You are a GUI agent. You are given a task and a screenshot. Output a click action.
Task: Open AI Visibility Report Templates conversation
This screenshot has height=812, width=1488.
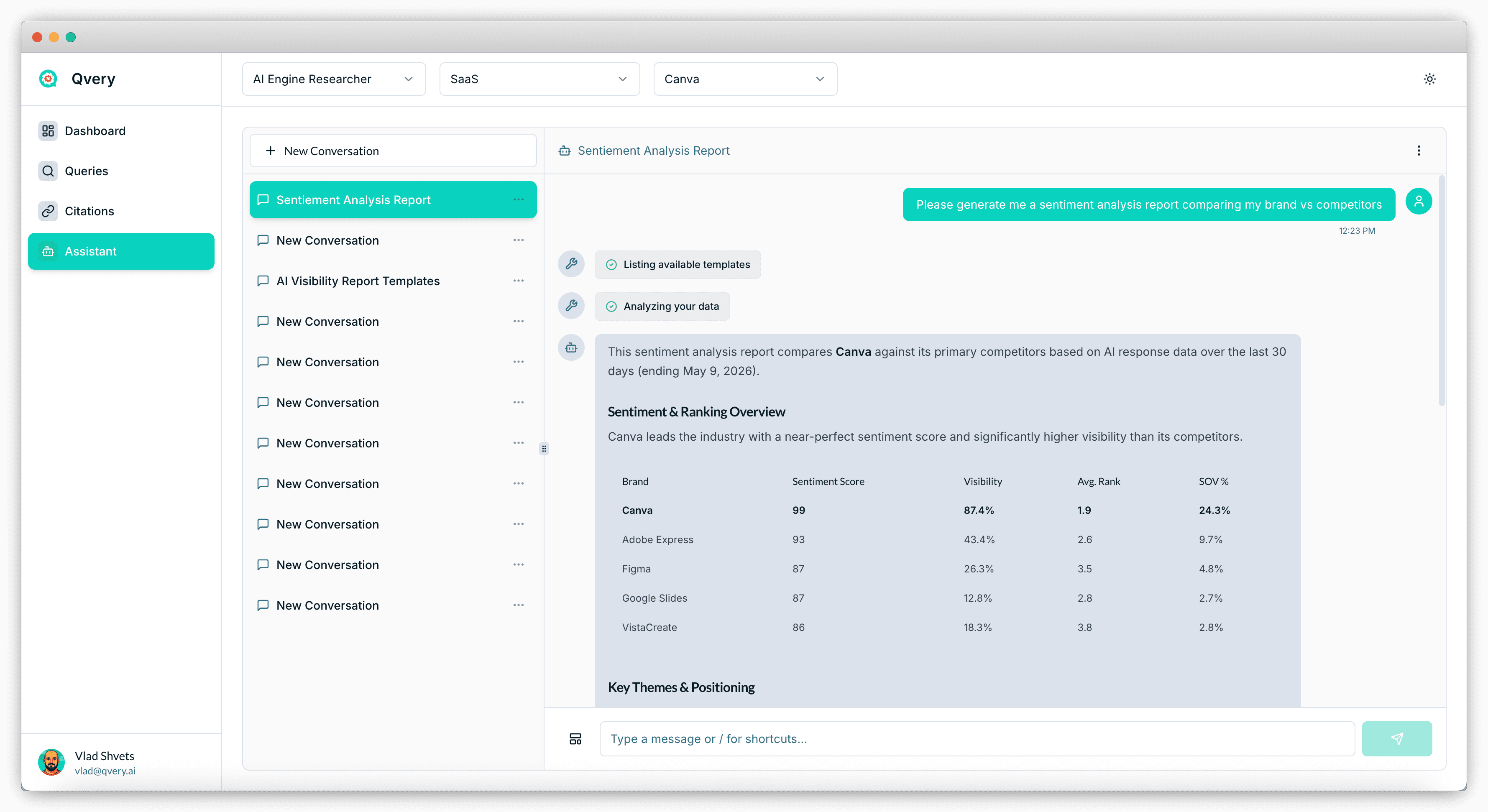[x=393, y=281]
